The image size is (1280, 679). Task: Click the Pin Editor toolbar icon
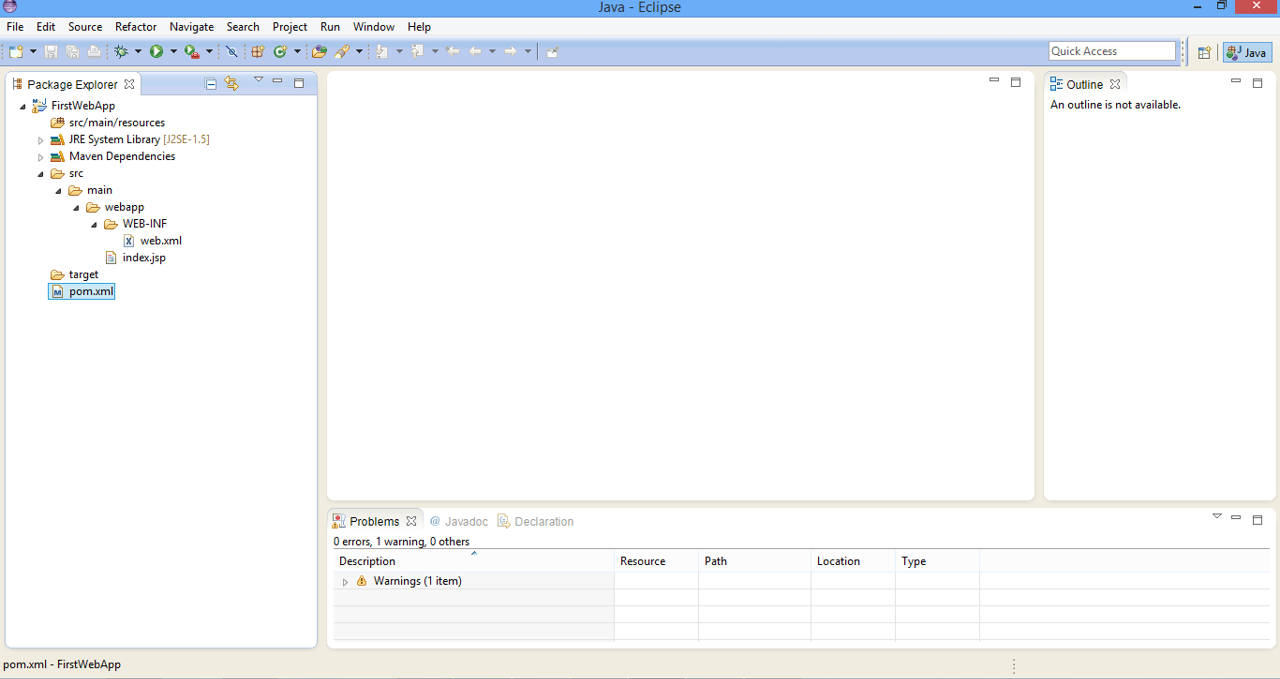[x=552, y=51]
